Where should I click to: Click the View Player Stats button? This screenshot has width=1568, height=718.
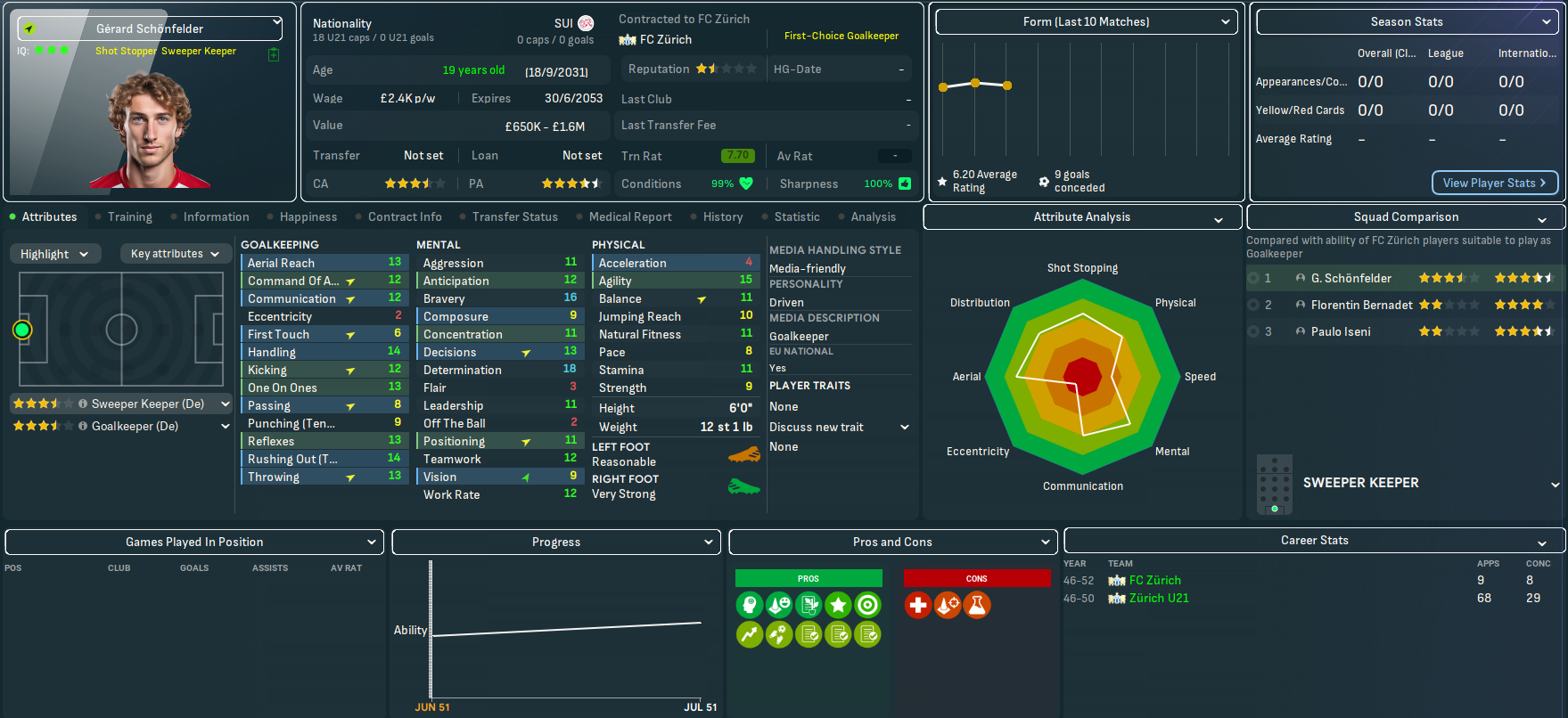1494,183
